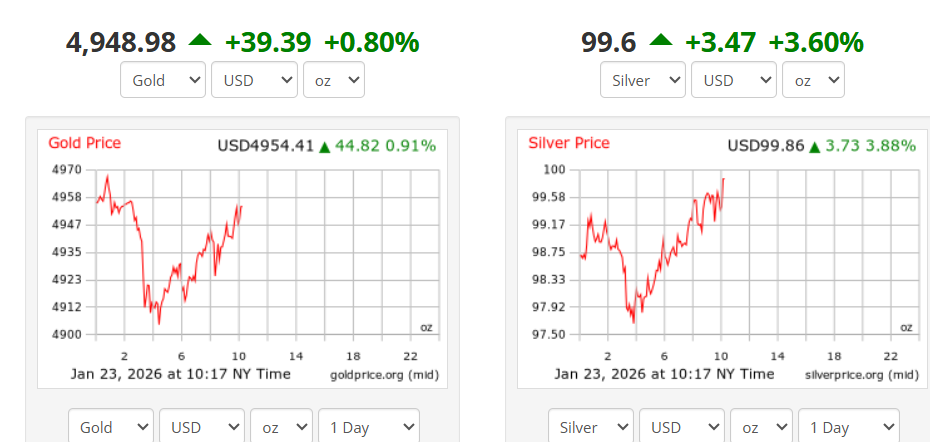
Task: Click the Gold Price chart title
Action: 85,143
